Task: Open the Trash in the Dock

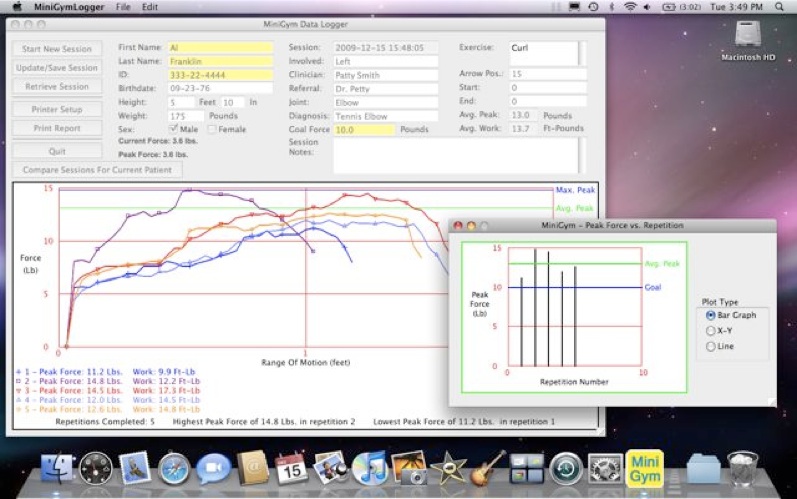Action: (x=743, y=468)
